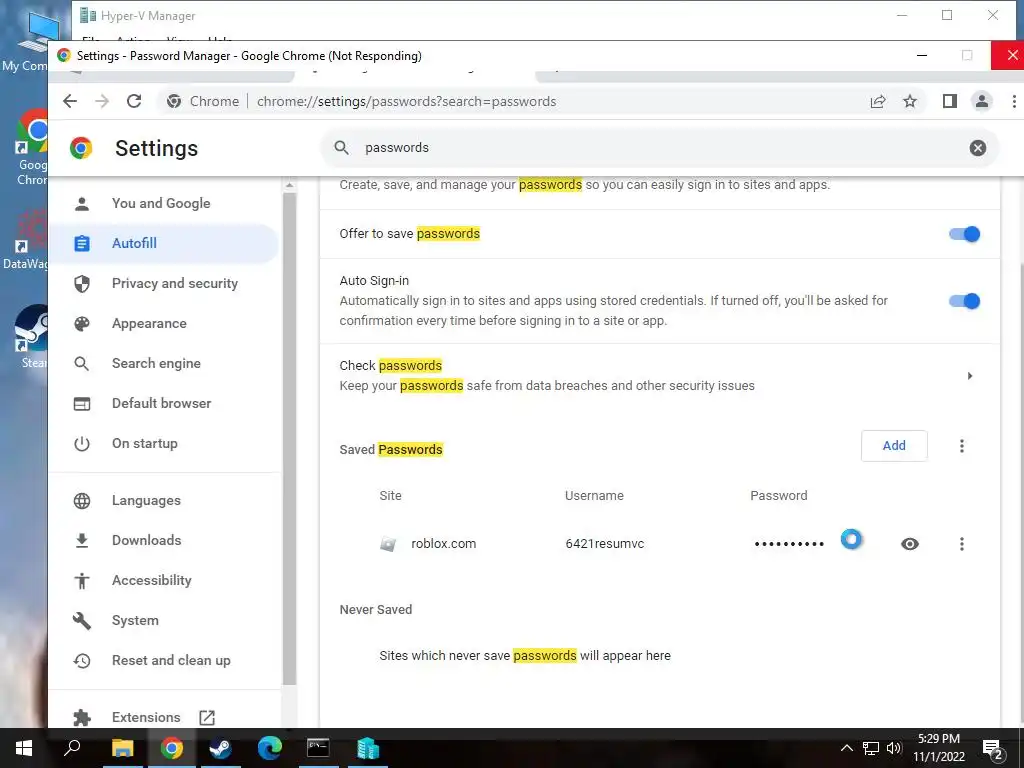Disable the Auto Sign-in toggle

point(965,301)
